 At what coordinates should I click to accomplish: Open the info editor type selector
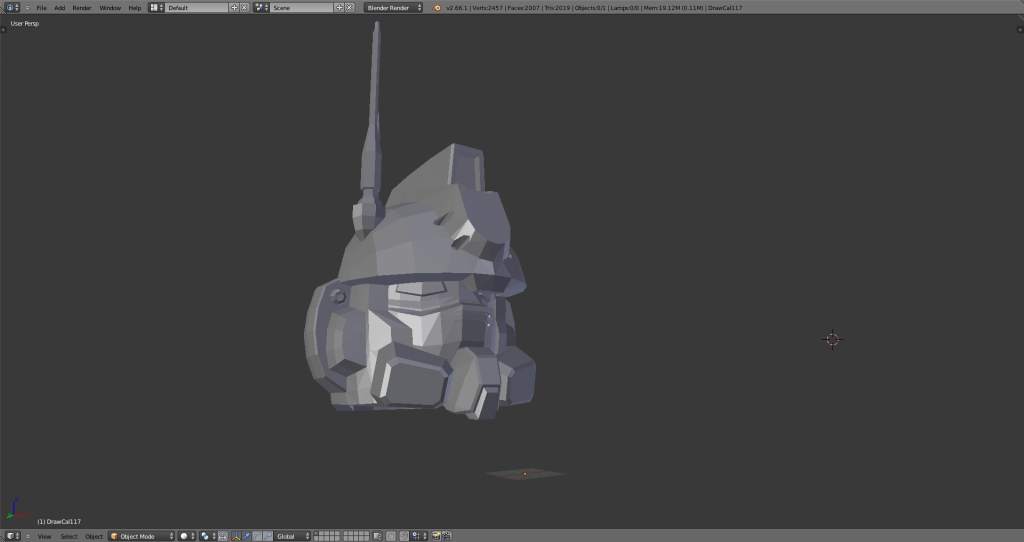click(12, 7)
